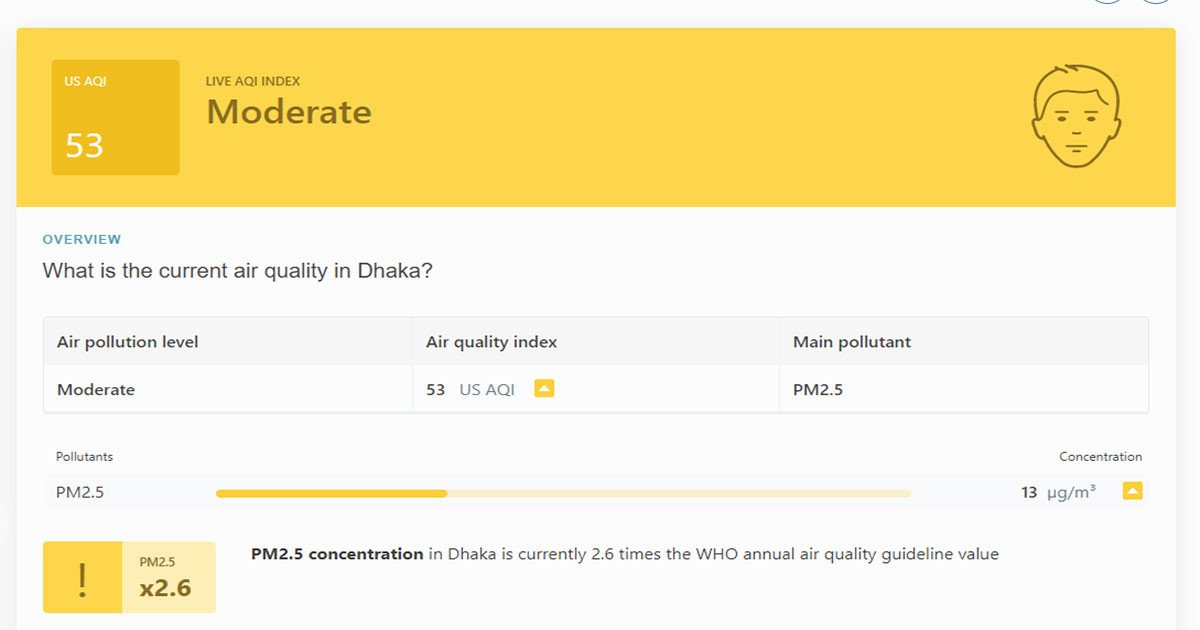The image size is (1200, 630).
Task: Open the OVERVIEW section link
Action: coord(82,239)
